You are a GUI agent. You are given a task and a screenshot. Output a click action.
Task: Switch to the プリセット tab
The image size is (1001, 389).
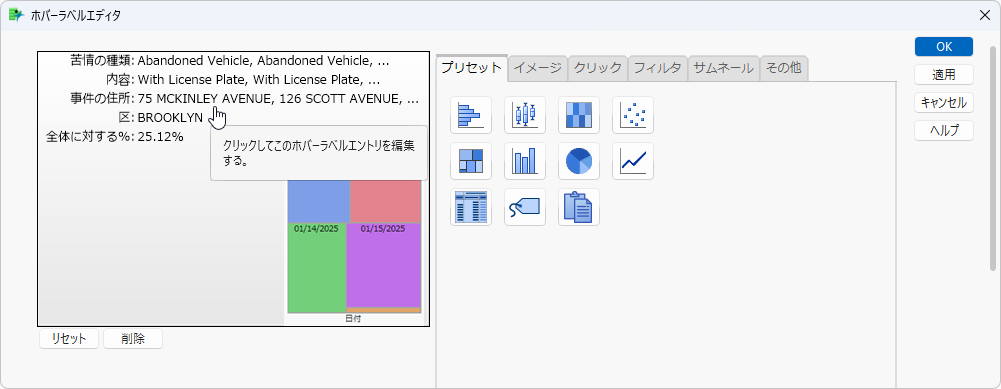(x=472, y=68)
